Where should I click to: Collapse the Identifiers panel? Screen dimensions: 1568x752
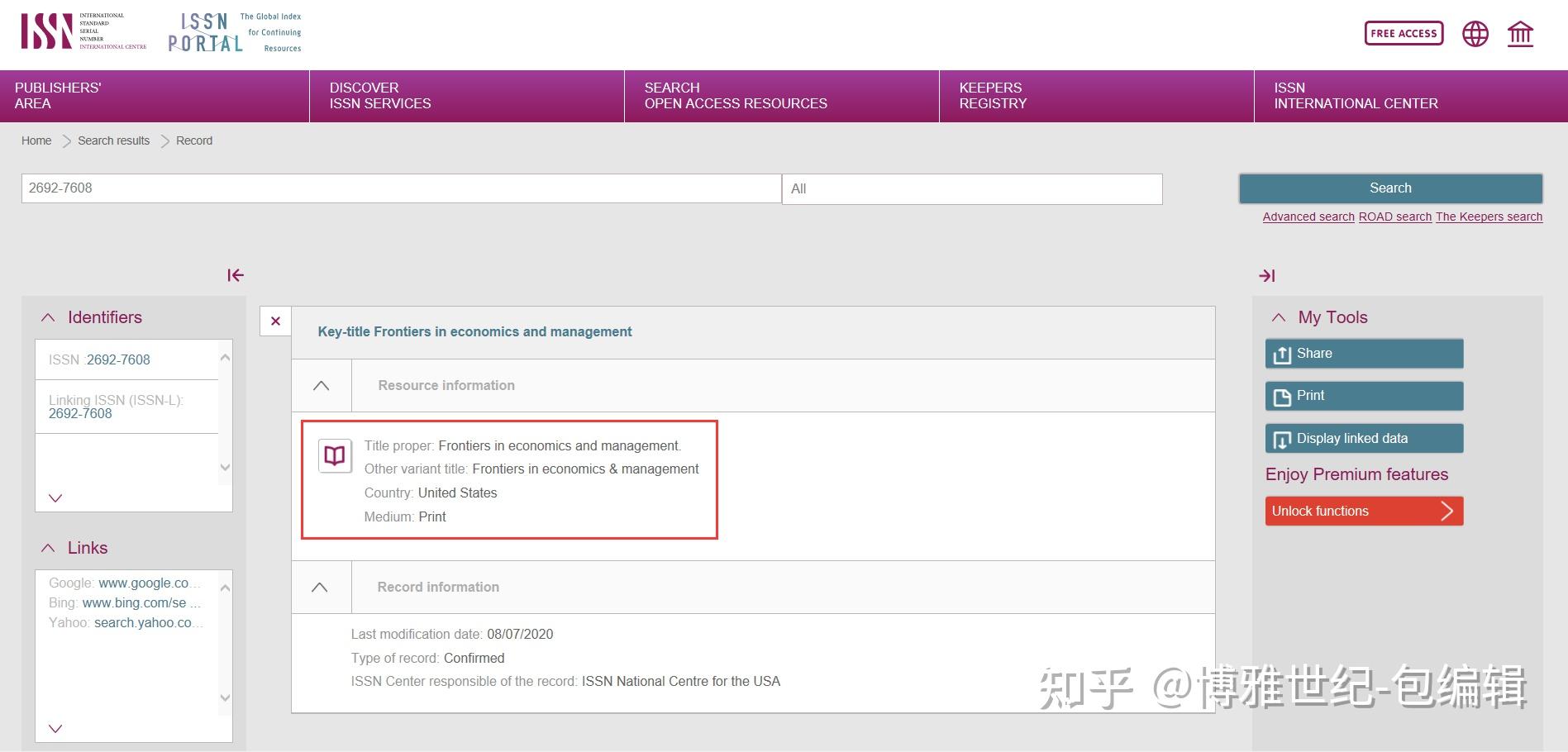[x=48, y=317]
